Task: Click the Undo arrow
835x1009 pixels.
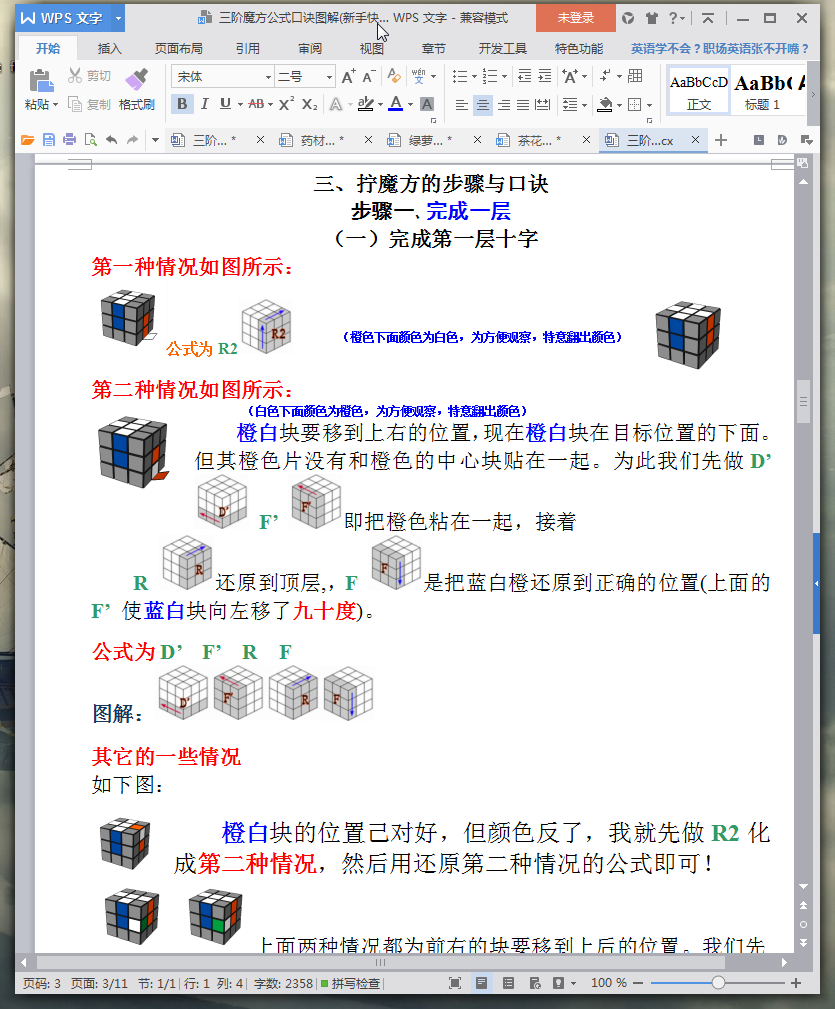Action: pyautogui.click(x=111, y=140)
